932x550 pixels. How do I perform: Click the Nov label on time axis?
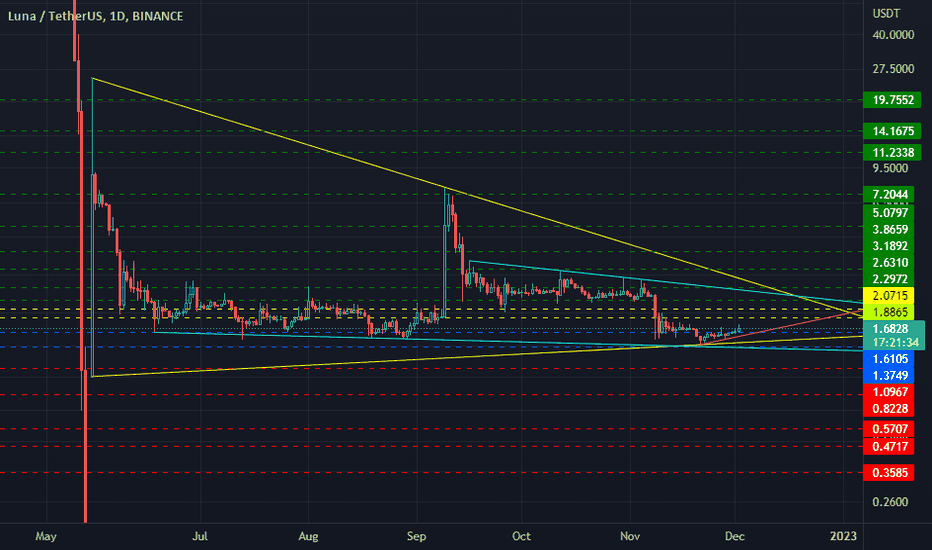tap(629, 536)
